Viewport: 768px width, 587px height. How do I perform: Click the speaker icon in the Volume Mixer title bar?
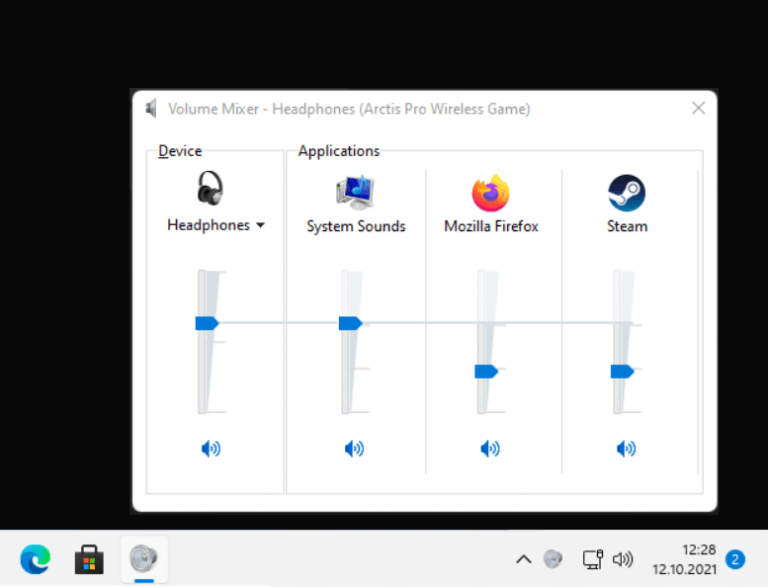[151, 108]
